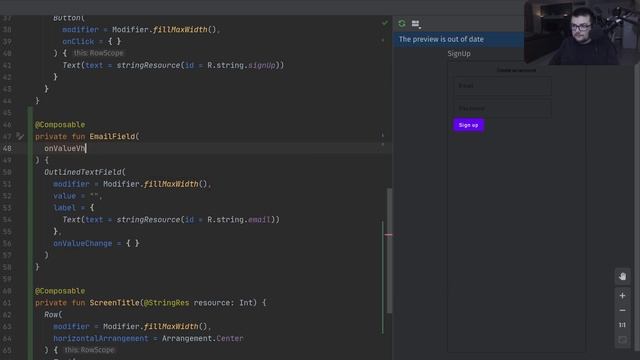Click 'Row(' on line 62
The width and height of the screenshot is (640, 360).
53,314
